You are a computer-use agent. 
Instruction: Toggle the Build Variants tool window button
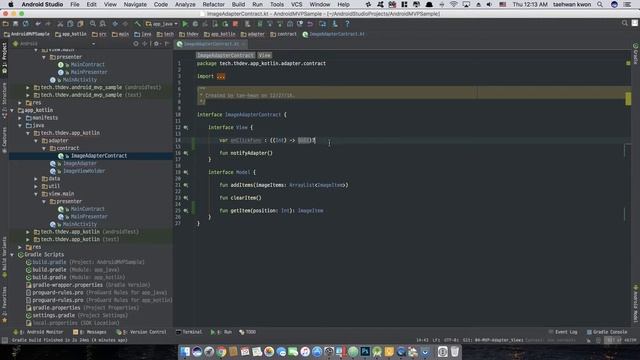[x=4, y=257]
